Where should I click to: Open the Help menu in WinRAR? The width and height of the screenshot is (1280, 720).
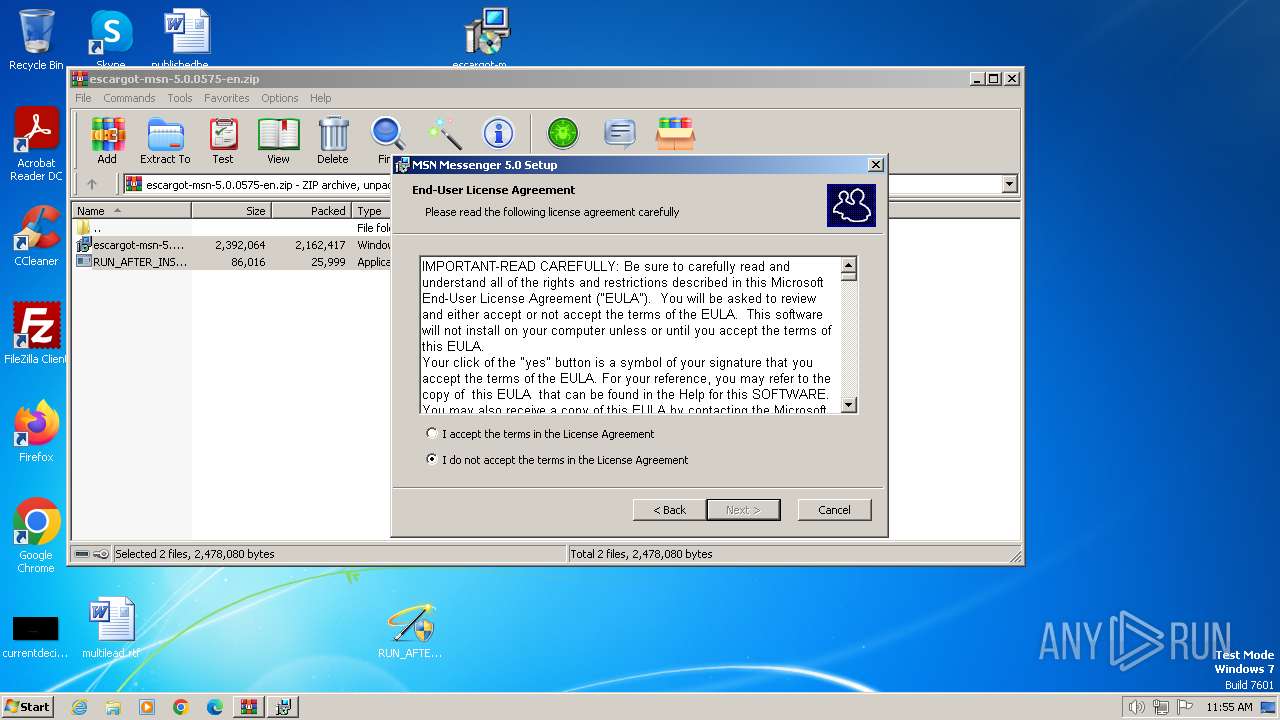[x=320, y=98]
